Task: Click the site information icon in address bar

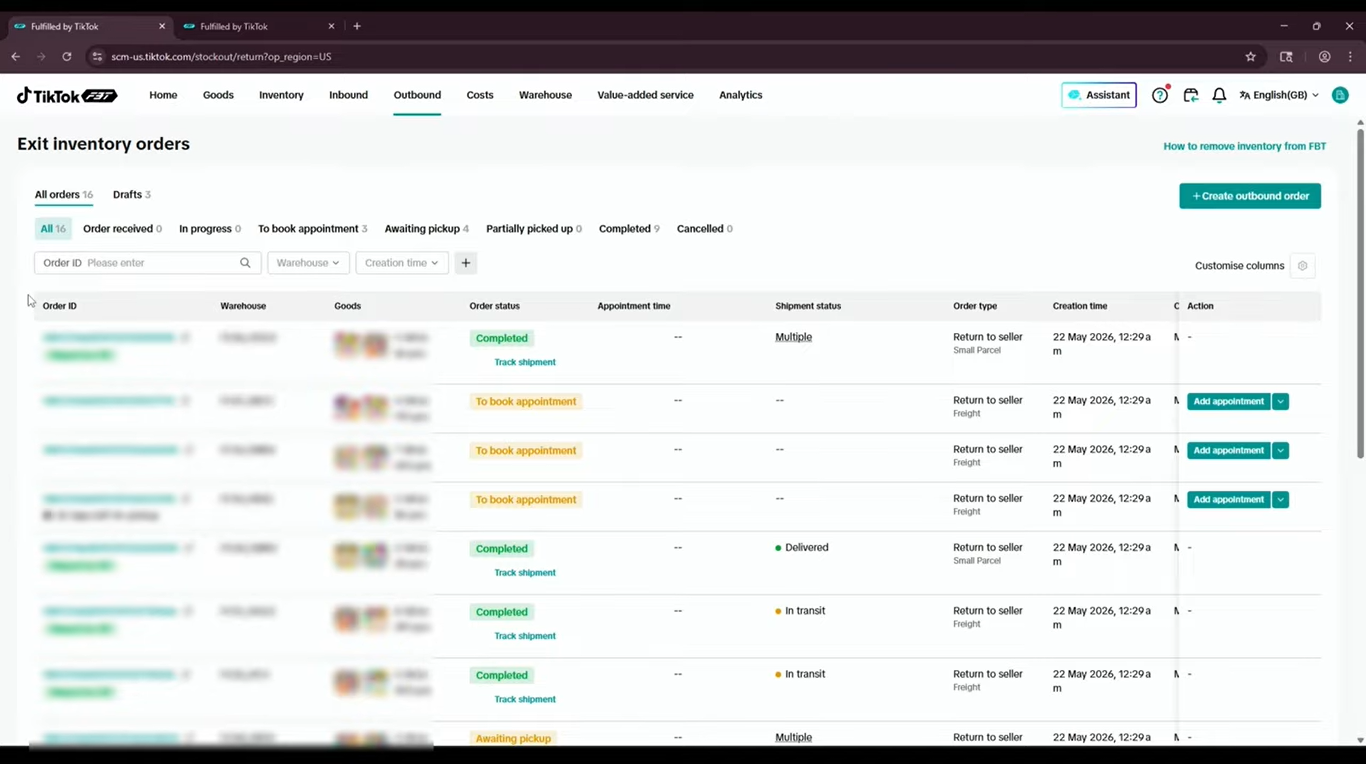Action: [97, 57]
